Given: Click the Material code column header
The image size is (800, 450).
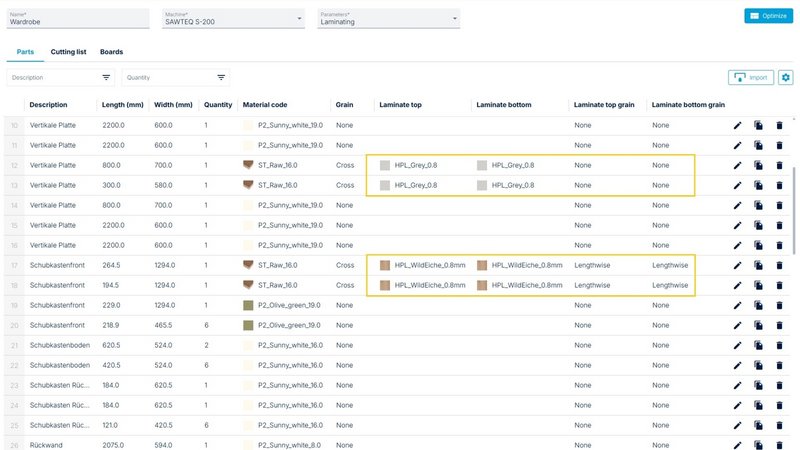Looking at the screenshot, I should 265,105.
